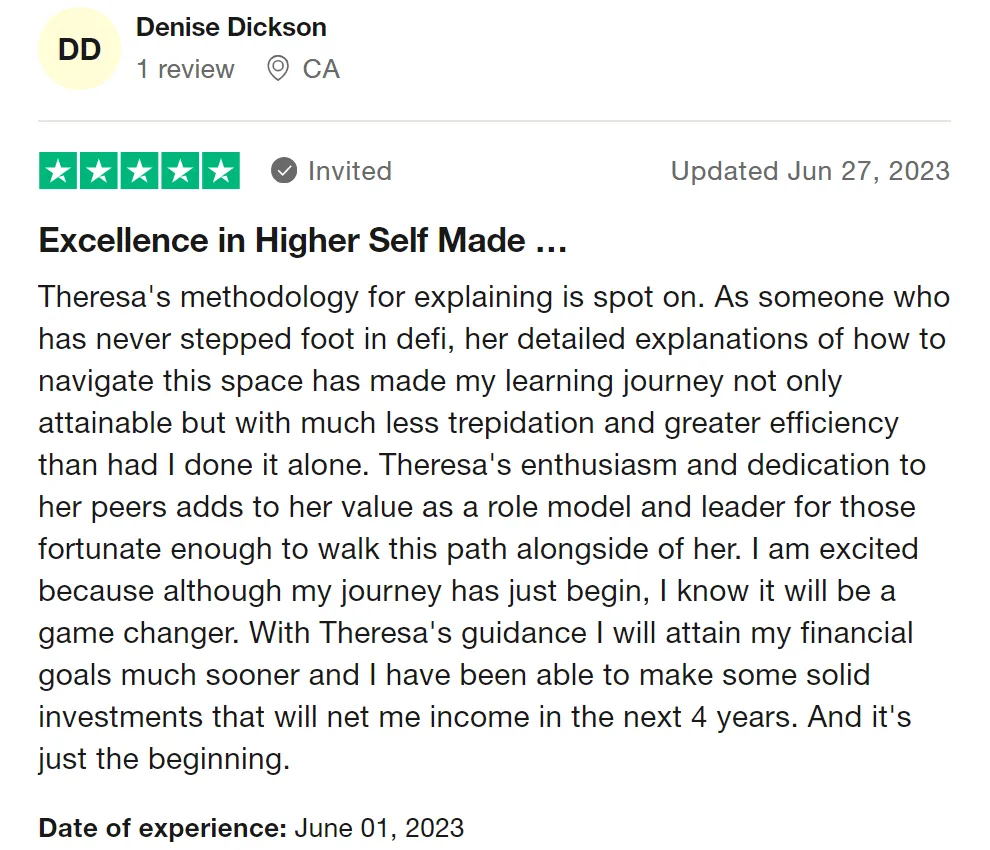Open the review title Excellence in Higher Self Made
This screenshot has height=850, width=990.
point(302,241)
